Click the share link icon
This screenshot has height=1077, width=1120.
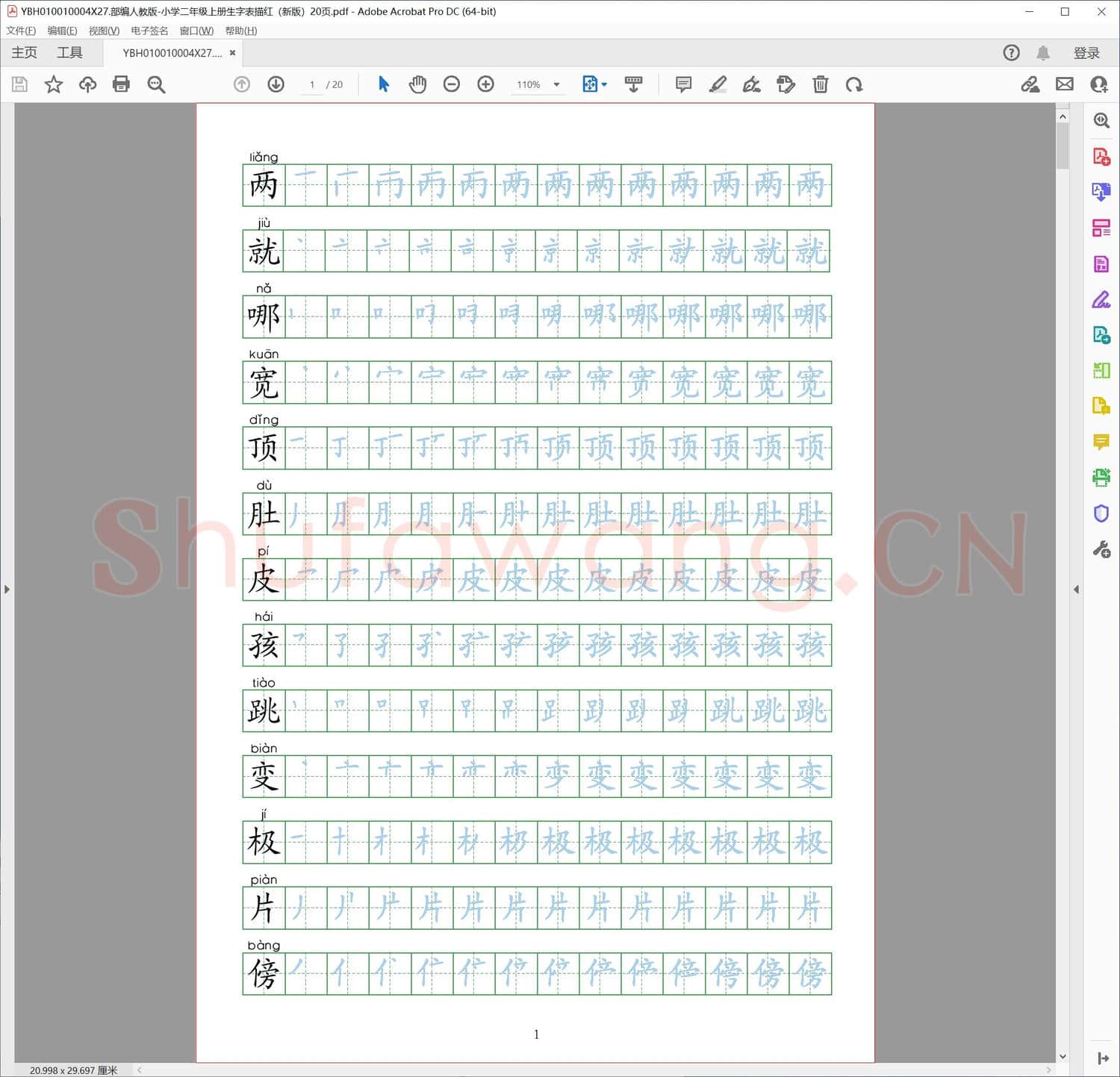(1030, 84)
